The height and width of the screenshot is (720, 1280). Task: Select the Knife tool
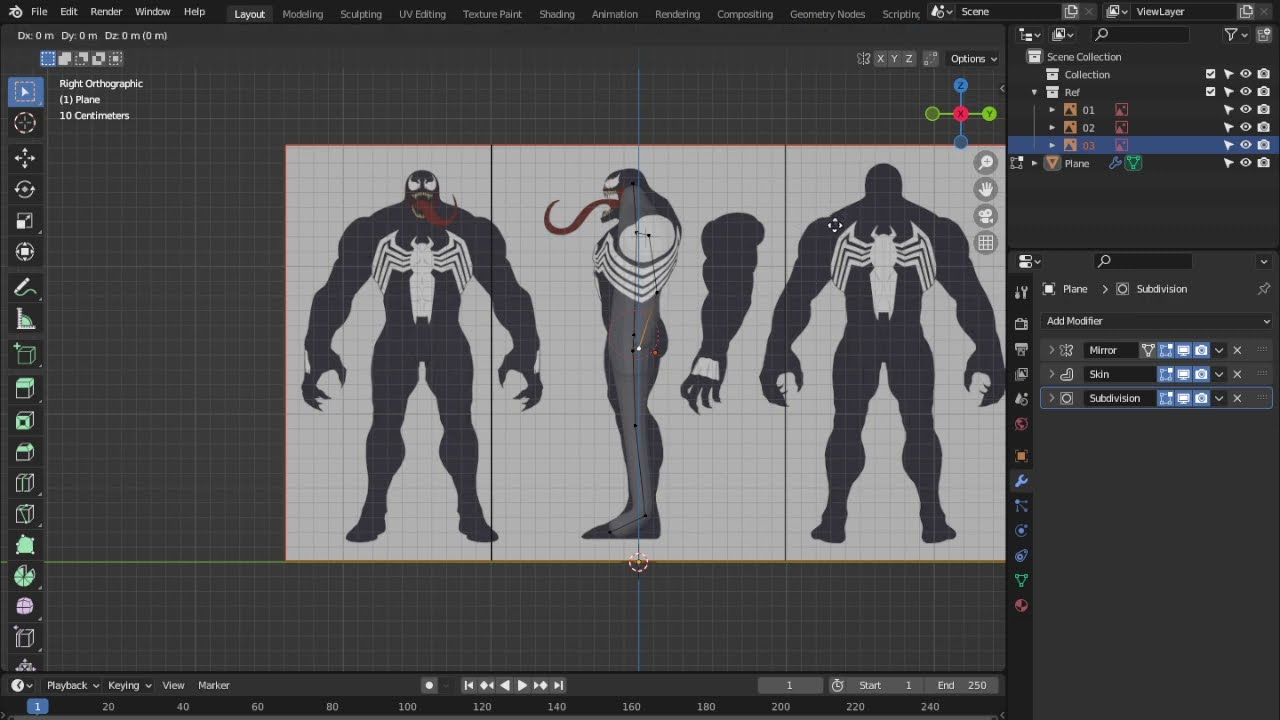[25, 514]
